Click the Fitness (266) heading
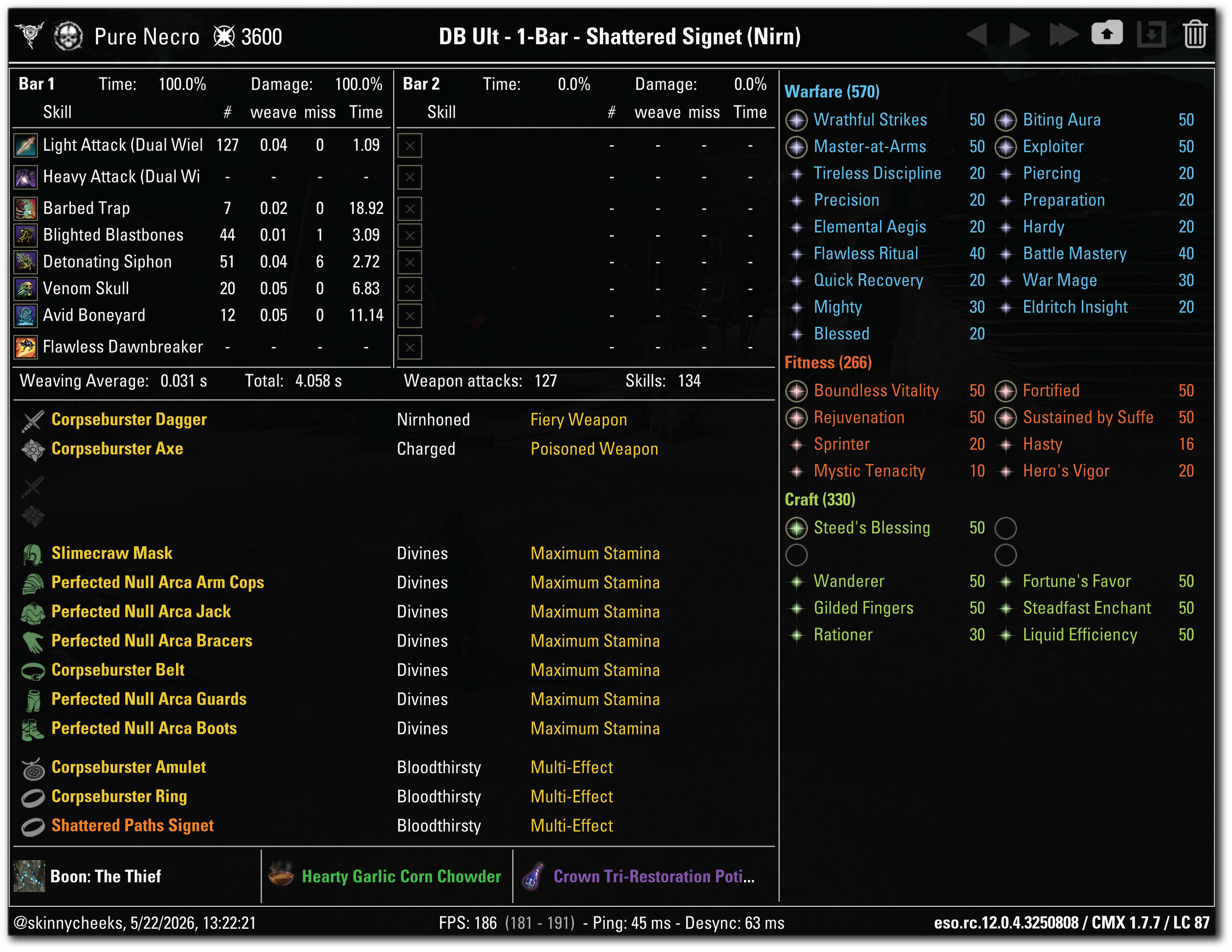1232x952 pixels. [828, 362]
